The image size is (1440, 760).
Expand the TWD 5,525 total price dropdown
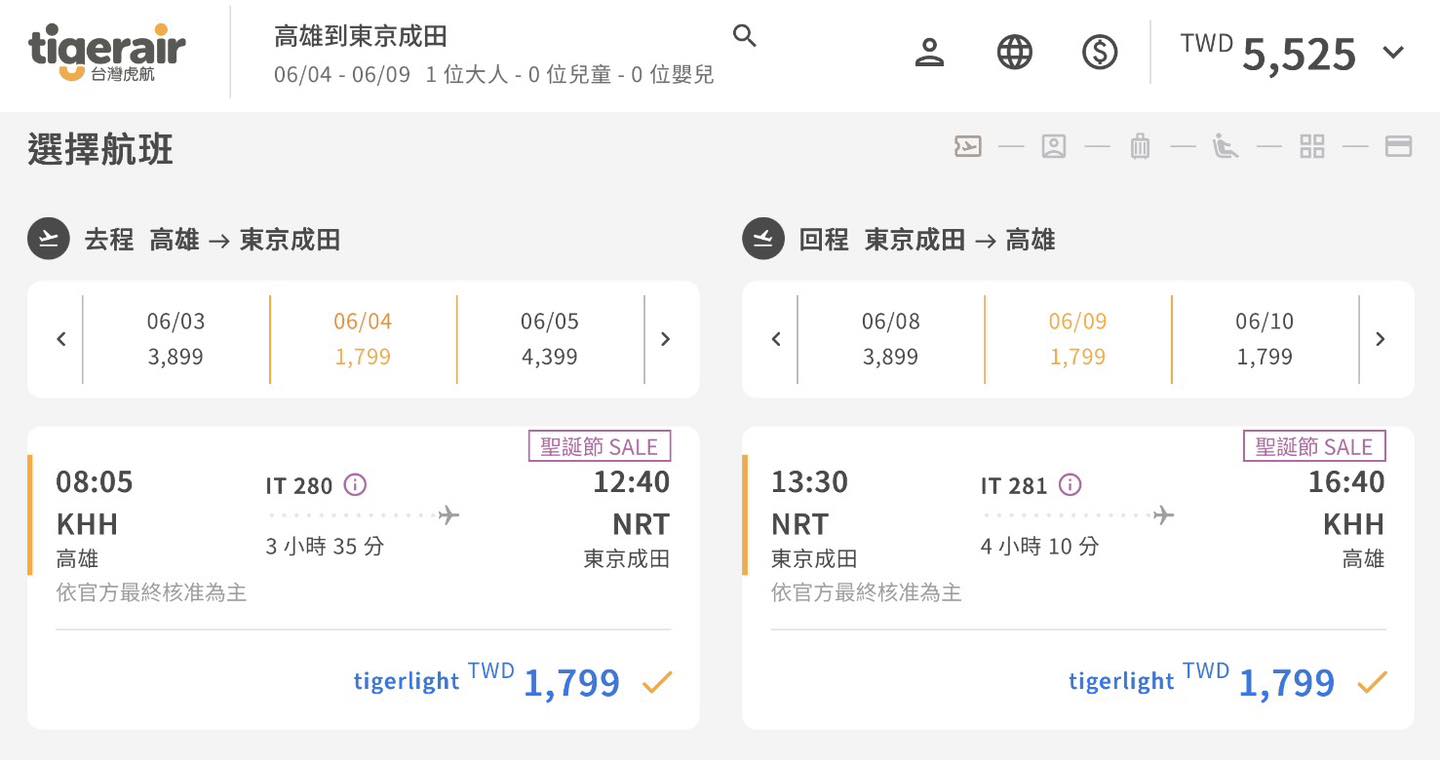[1393, 53]
